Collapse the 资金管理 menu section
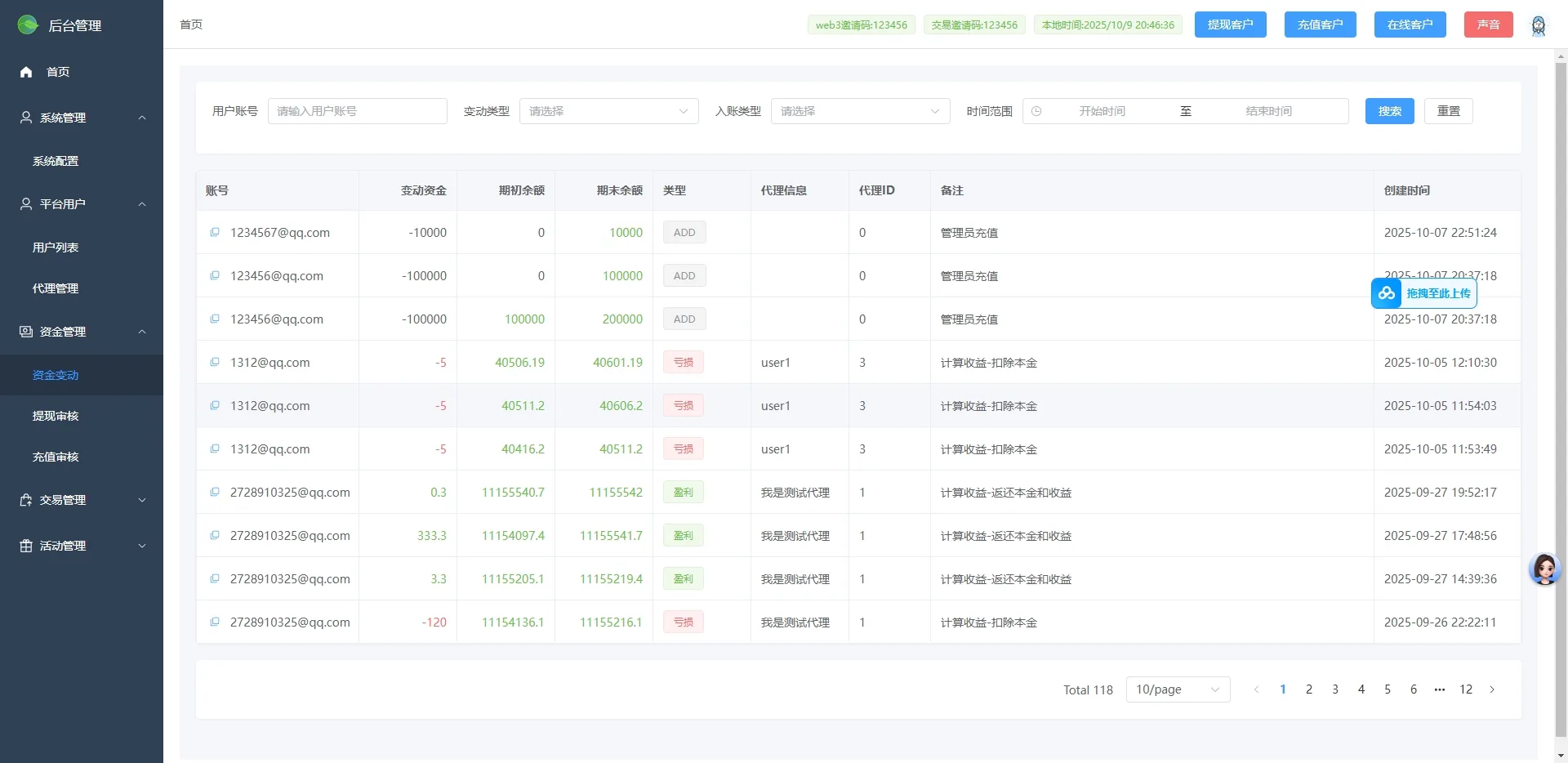This screenshot has width=1568, height=763. click(142, 331)
